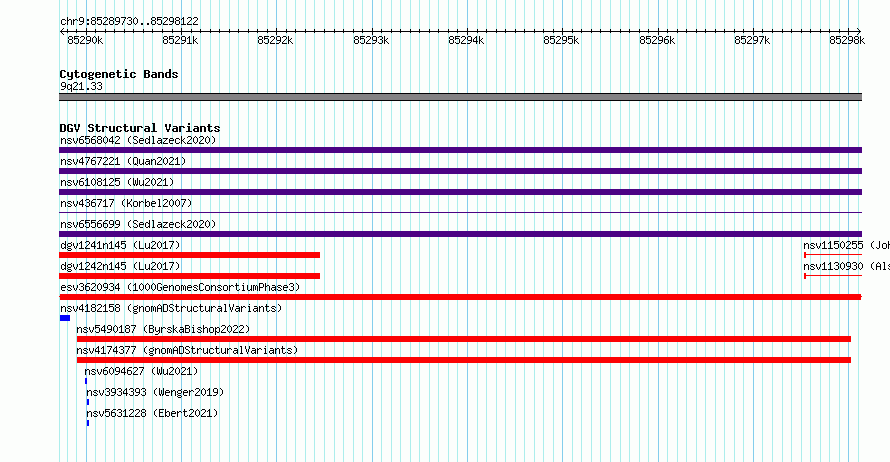The width and height of the screenshot is (890, 462).
Task: Select the nsv4182158 gnomAD blue block
Action: (65, 318)
